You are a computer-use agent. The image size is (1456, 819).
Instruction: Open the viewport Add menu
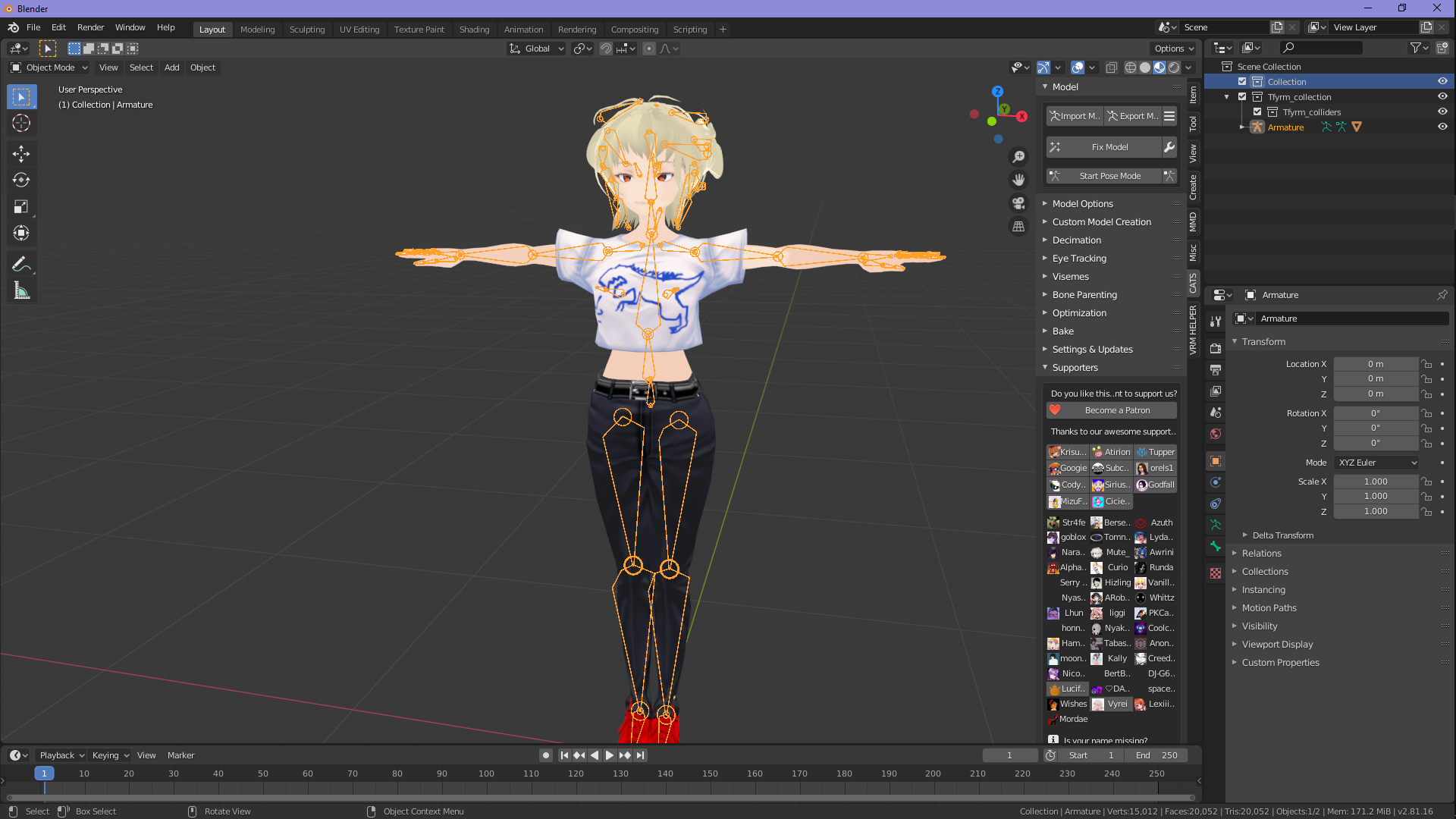tap(172, 67)
